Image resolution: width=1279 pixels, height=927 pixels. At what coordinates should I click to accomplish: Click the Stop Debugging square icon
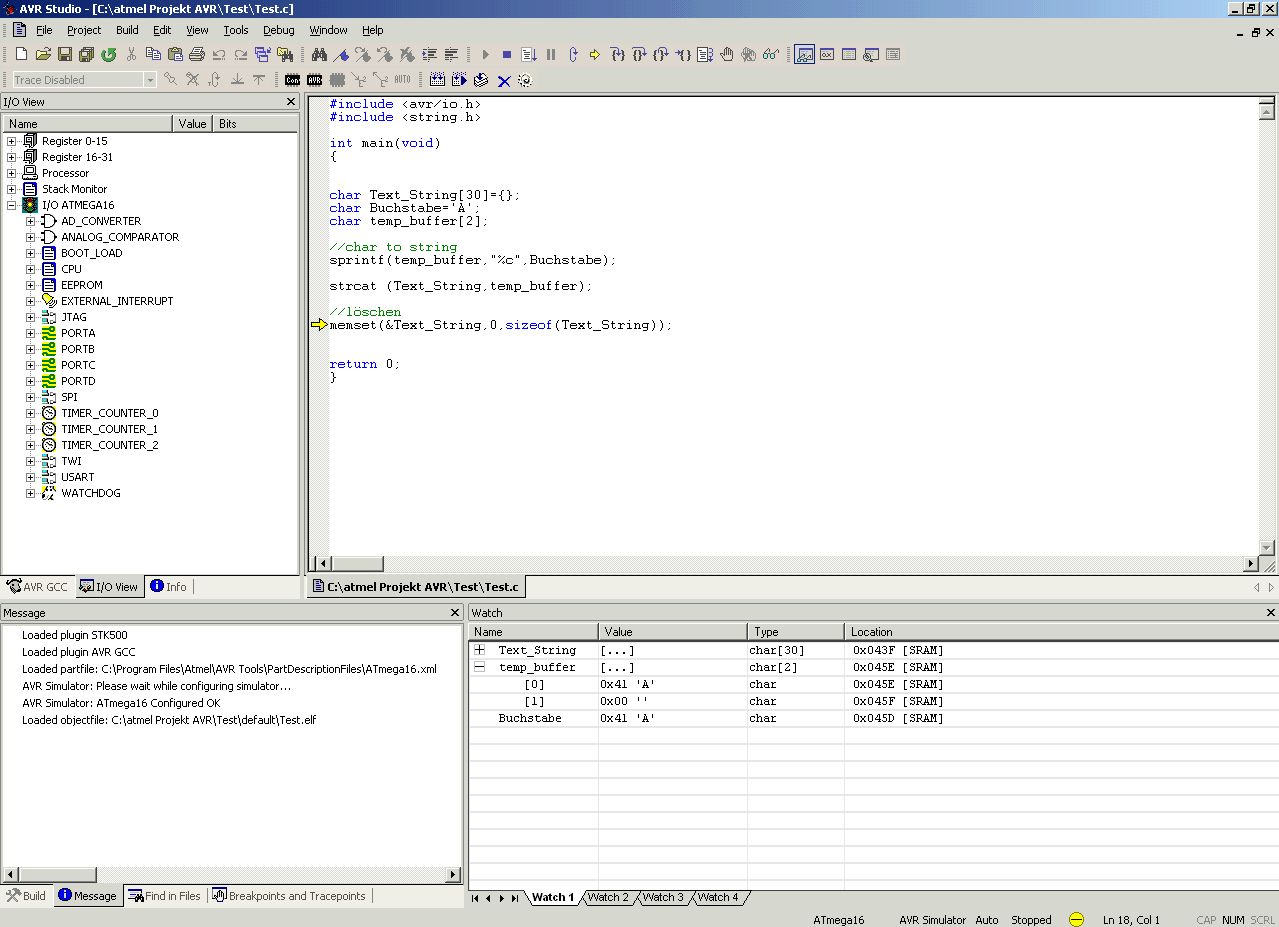pos(507,54)
